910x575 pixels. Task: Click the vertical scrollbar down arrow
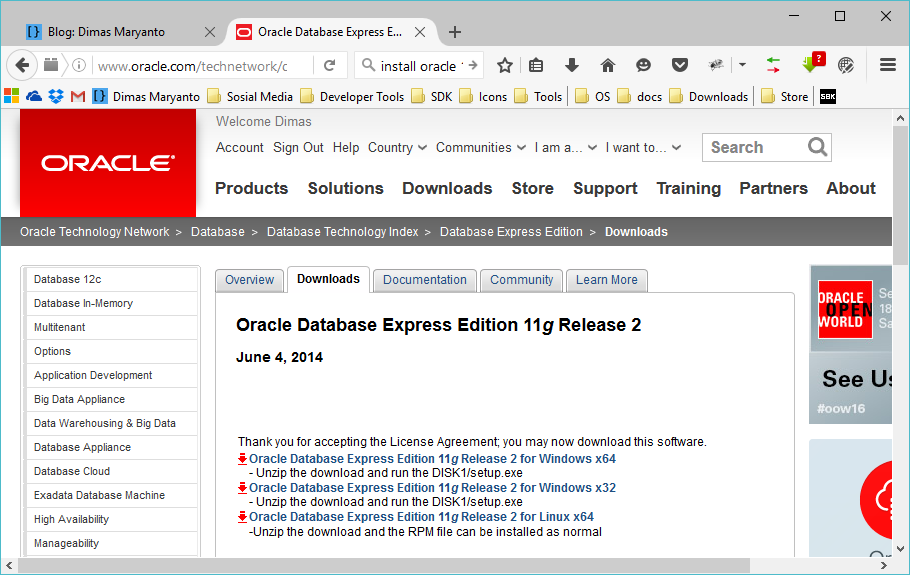click(900, 548)
